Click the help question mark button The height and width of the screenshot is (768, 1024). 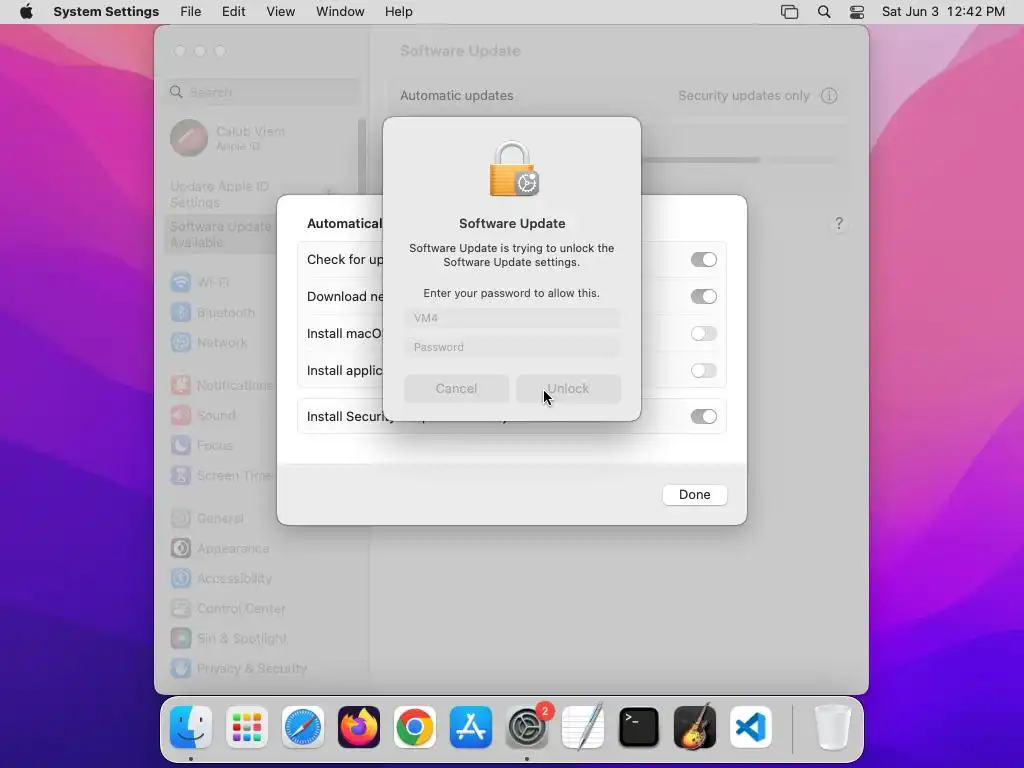[839, 224]
